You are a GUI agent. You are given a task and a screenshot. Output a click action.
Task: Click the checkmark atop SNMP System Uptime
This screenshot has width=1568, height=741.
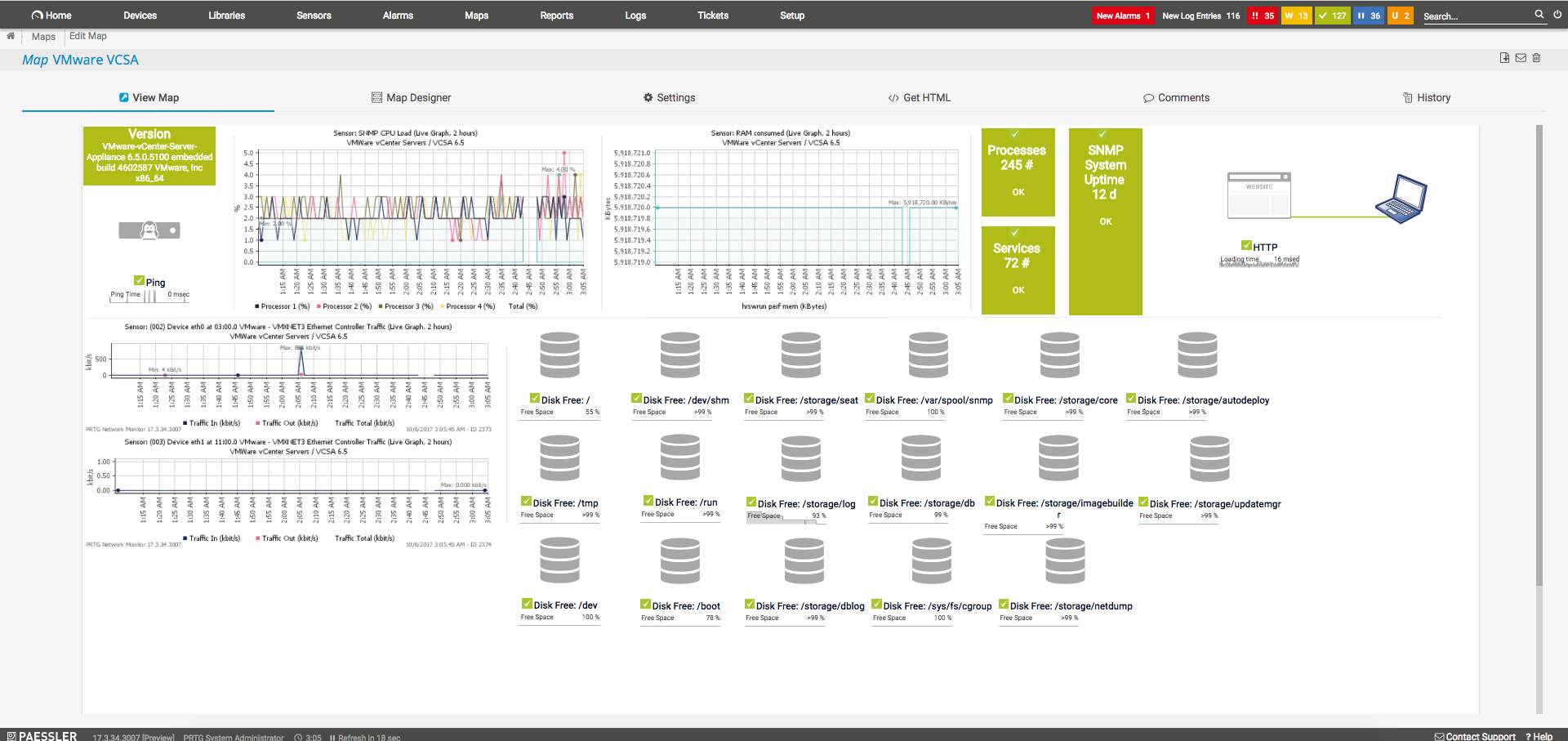pyautogui.click(x=1102, y=134)
